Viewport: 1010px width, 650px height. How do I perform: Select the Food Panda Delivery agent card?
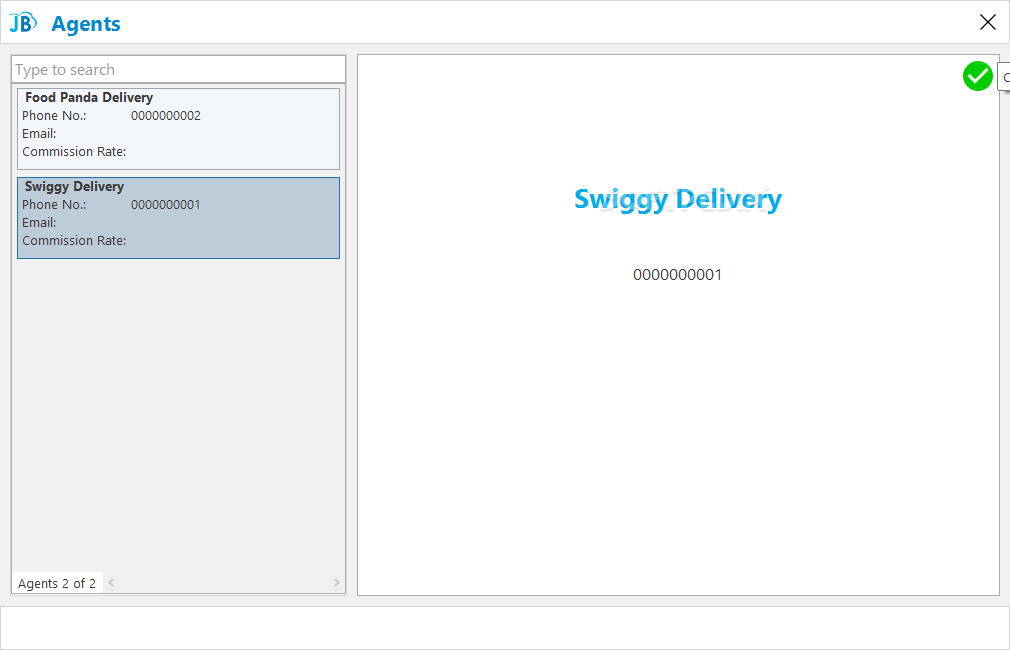click(x=178, y=129)
